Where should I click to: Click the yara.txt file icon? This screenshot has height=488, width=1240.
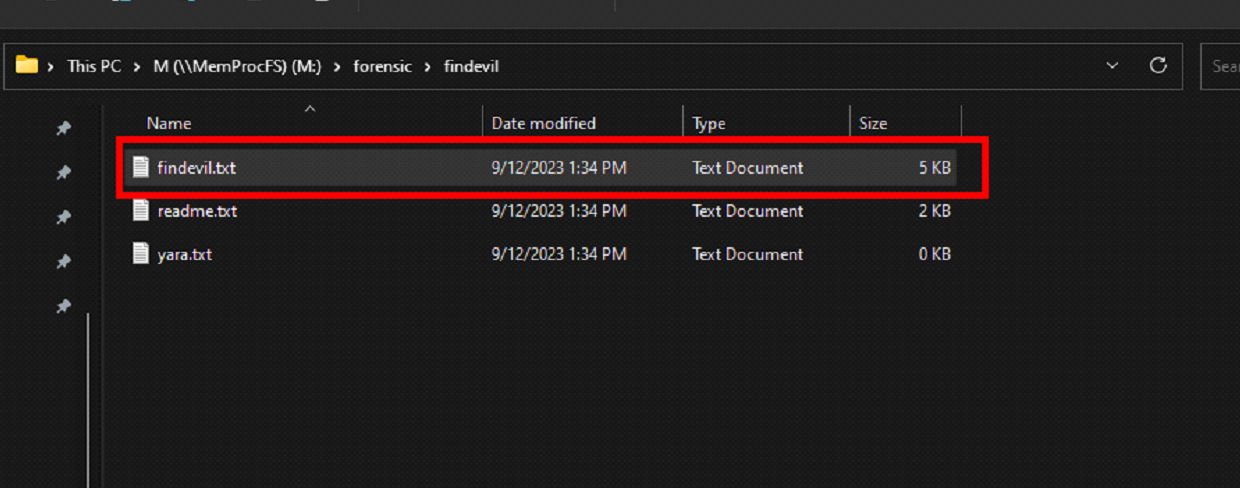[x=141, y=254]
